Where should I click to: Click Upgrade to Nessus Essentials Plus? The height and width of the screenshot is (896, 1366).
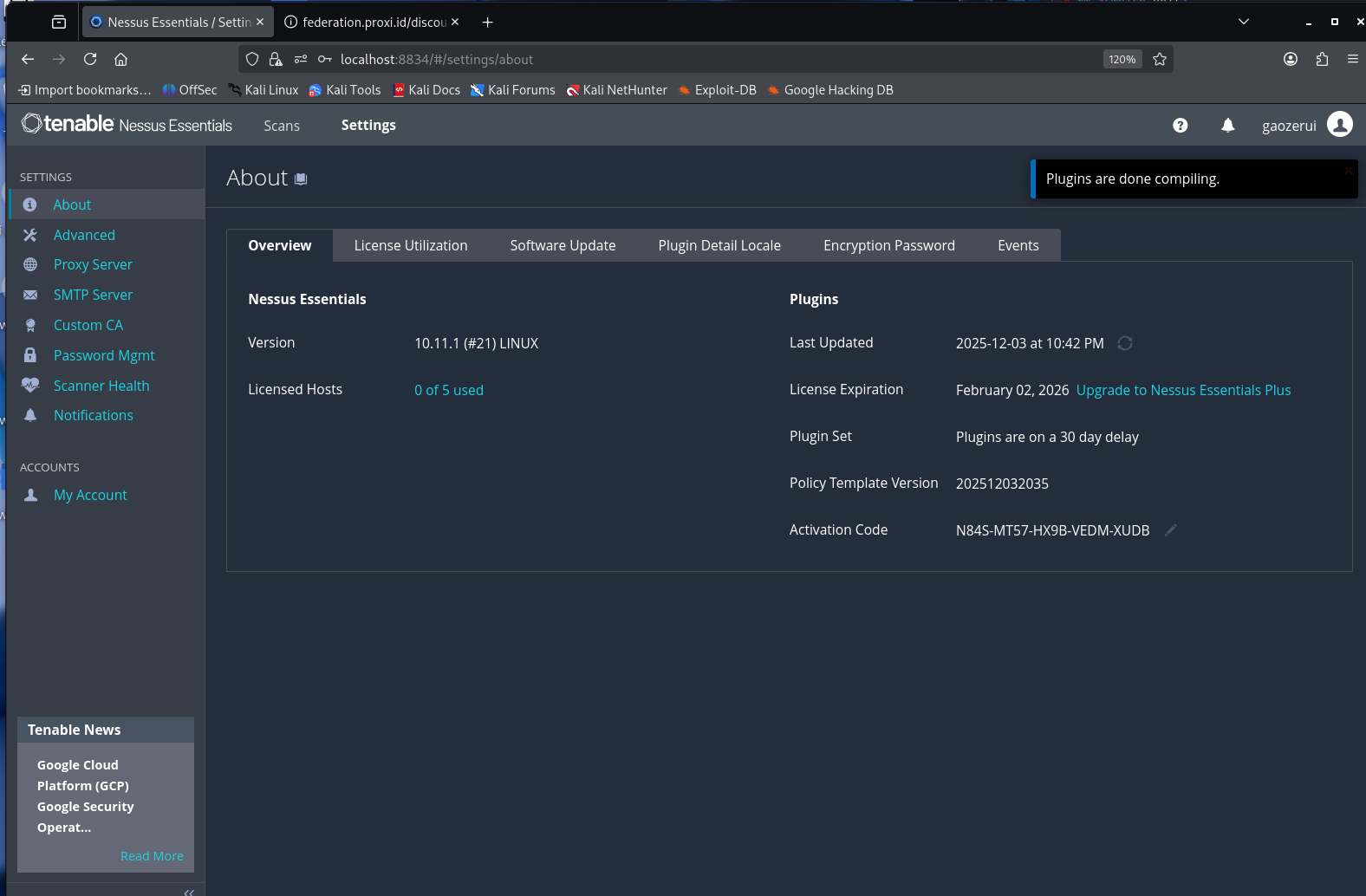pos(1183,390)
